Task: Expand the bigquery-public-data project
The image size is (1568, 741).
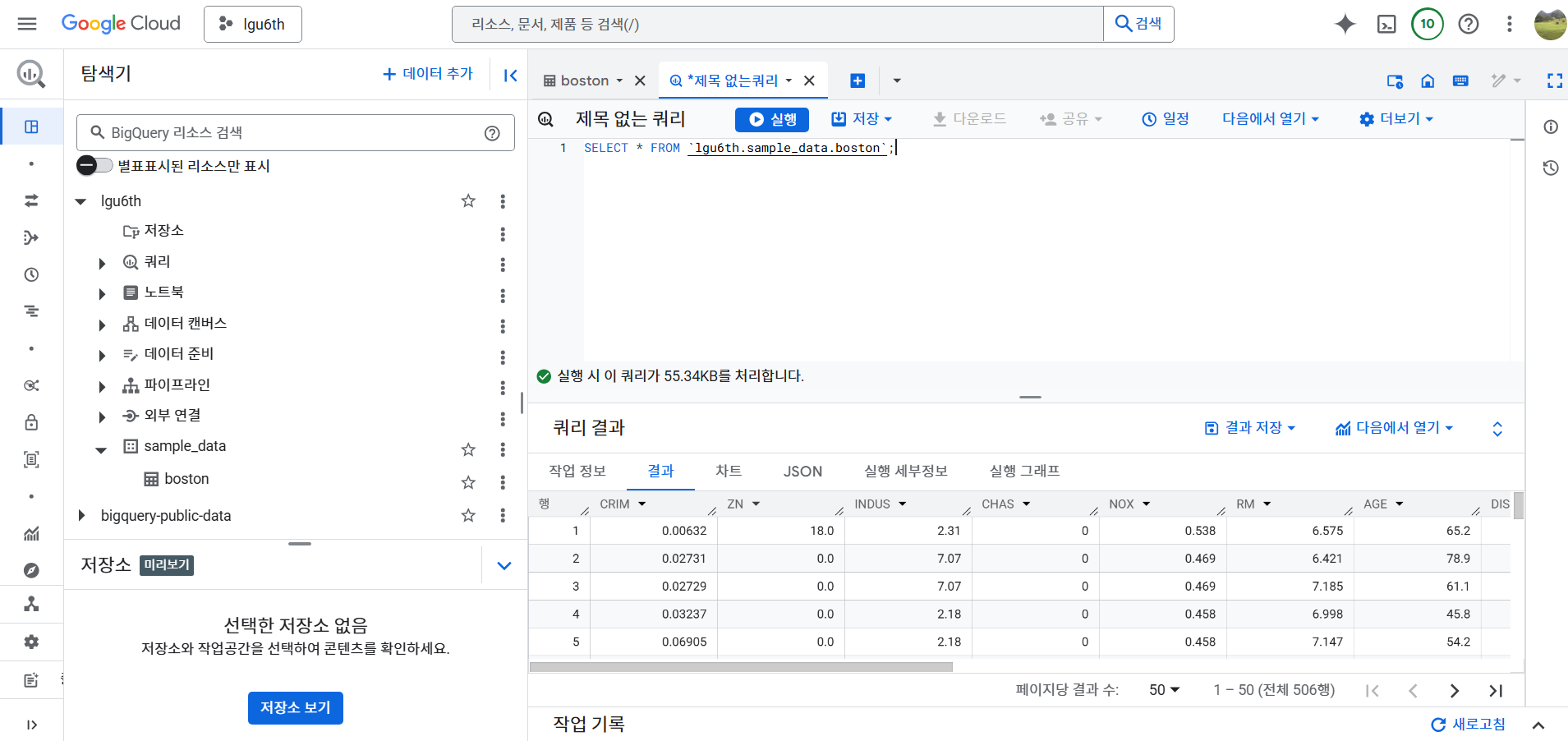Action: (x=81, y=515)
